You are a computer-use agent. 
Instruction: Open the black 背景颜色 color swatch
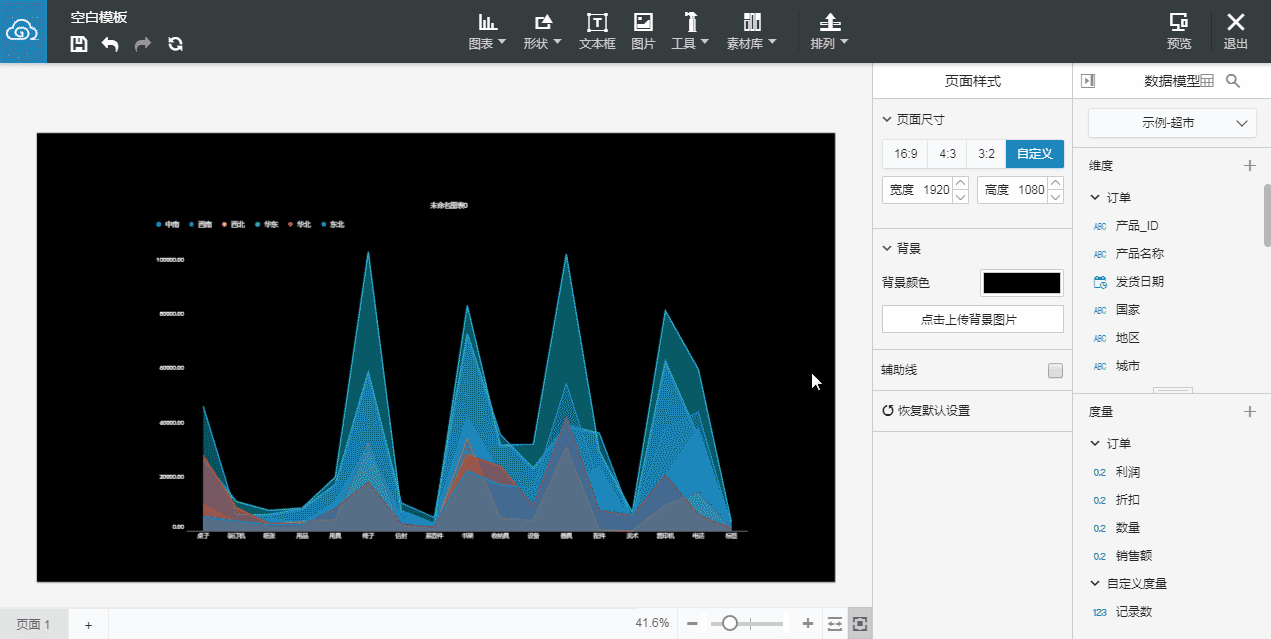click(x=1022, y=283)
